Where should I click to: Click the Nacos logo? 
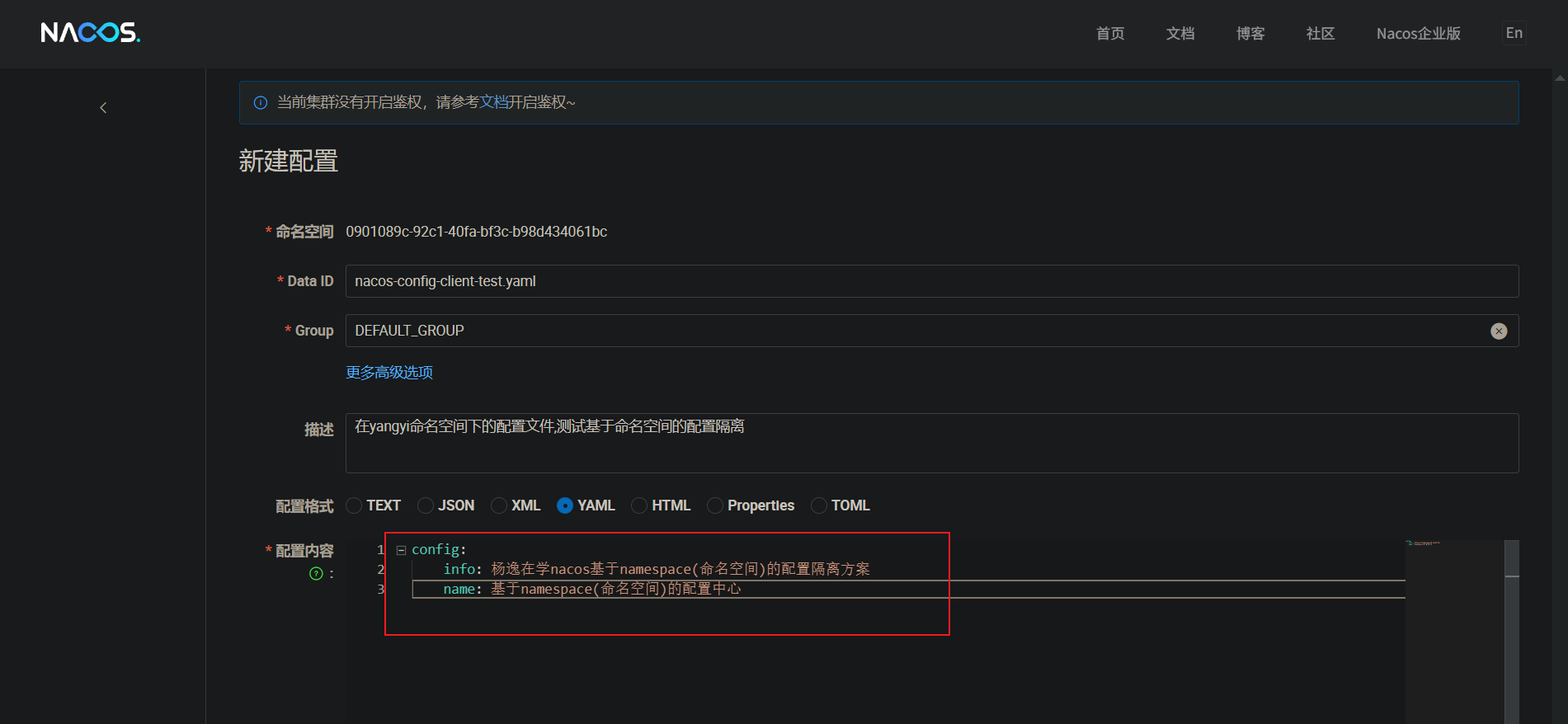[91, 33]
